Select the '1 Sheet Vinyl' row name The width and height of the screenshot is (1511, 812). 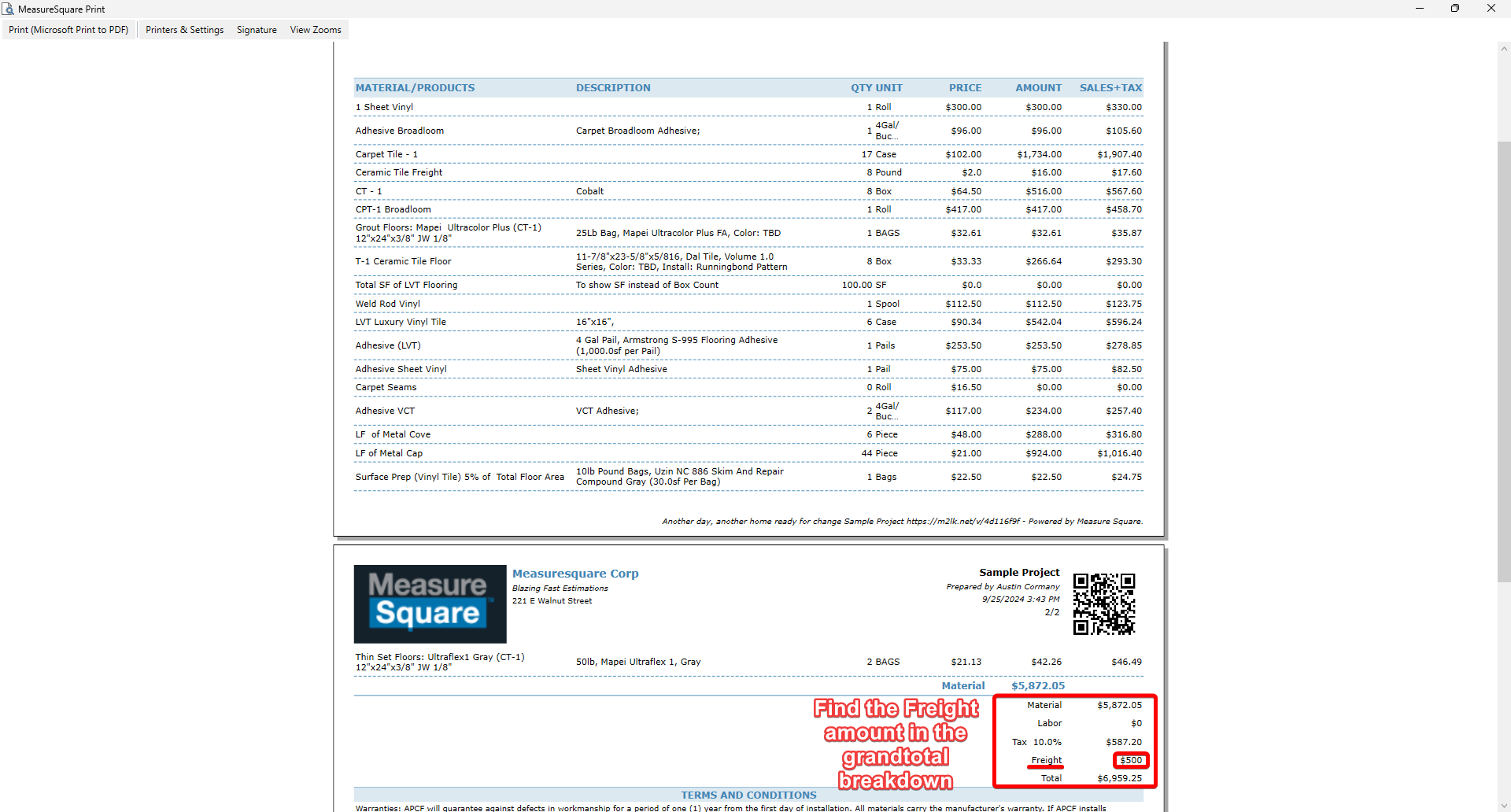point(384,107)
